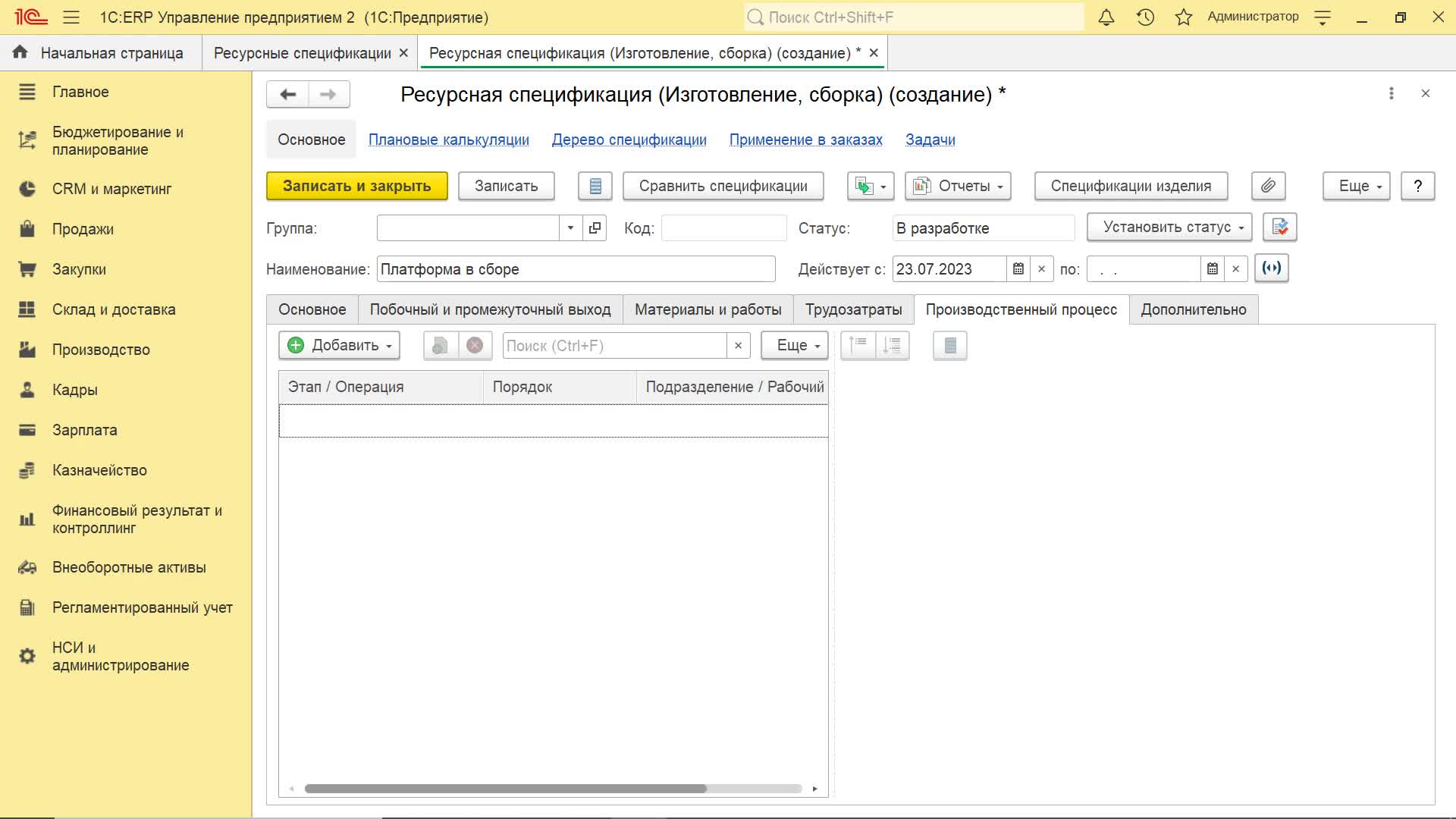Move row up in process table

point(858,346)
